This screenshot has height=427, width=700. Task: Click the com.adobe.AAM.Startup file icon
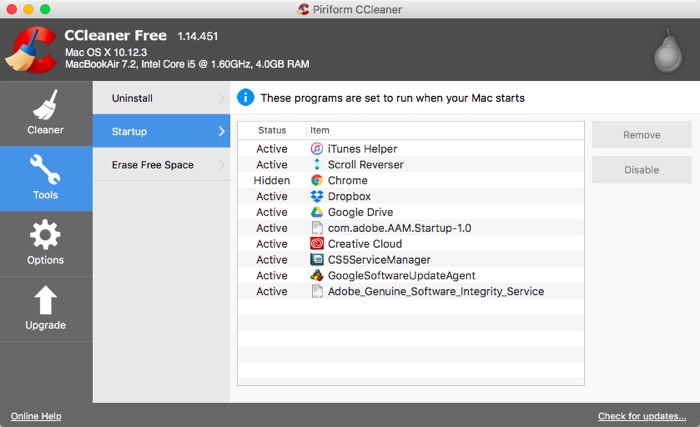317,228
